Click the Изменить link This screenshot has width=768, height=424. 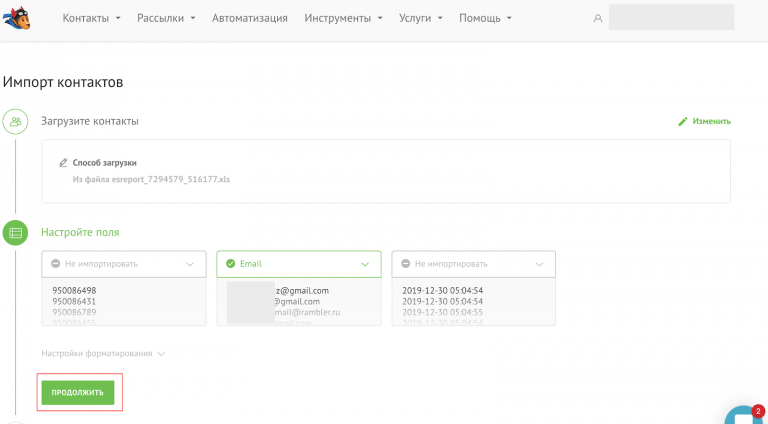click(x=711, y=121)
